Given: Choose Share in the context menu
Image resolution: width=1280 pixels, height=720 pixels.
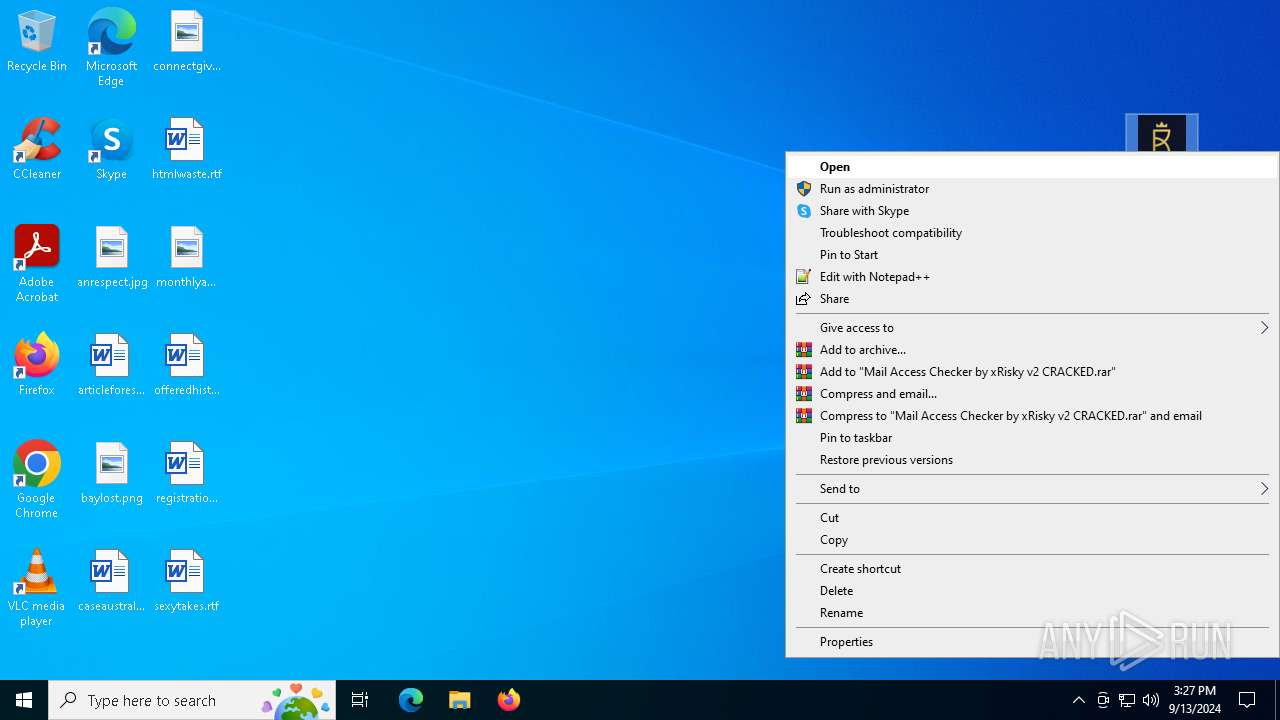Looking at the screenshot, I should (1032, 299).
